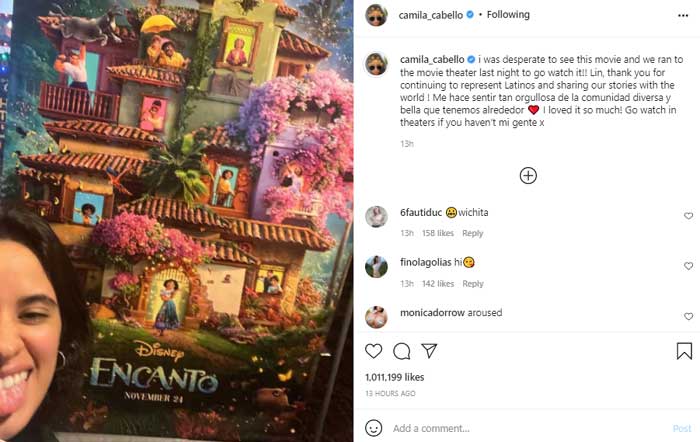700x442 pixels.
Task: Share post using paper plane icon
Action: click(x=429, y=351)
